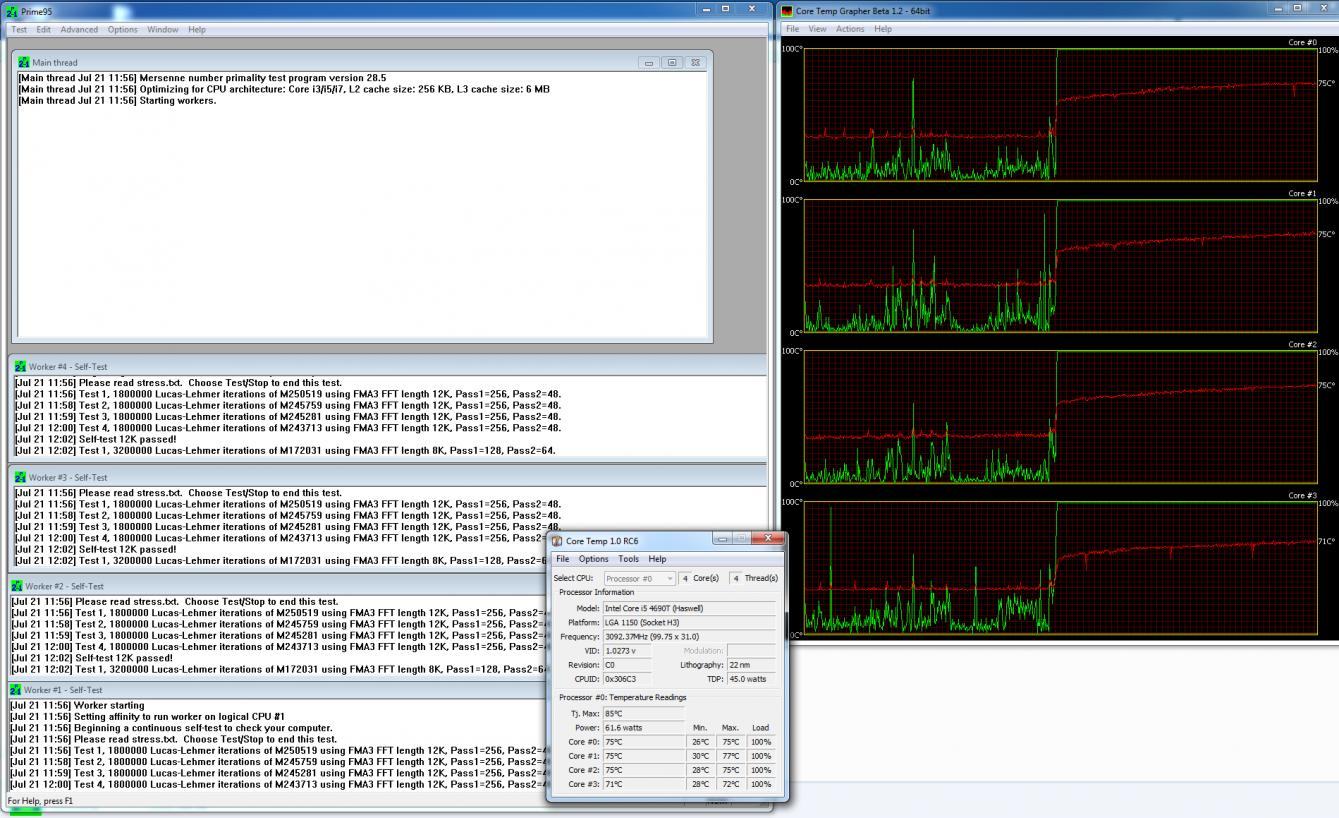Click the Revision value C0

point(626,664)
